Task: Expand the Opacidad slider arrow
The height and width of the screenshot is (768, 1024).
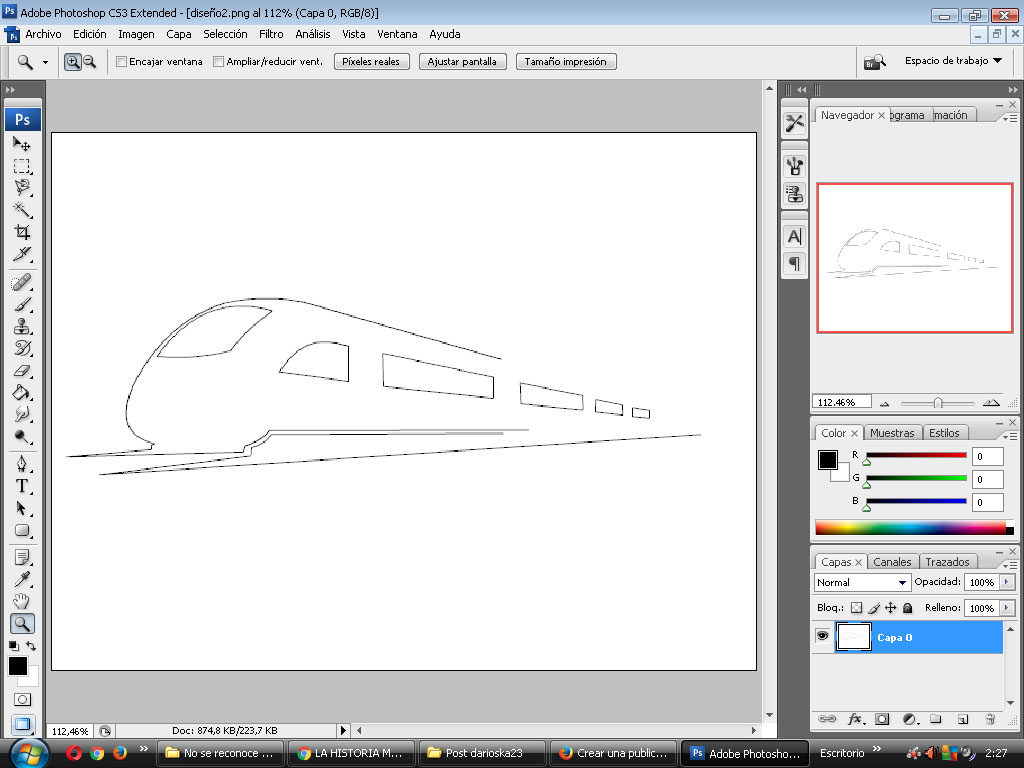Action: (1007, 582)
